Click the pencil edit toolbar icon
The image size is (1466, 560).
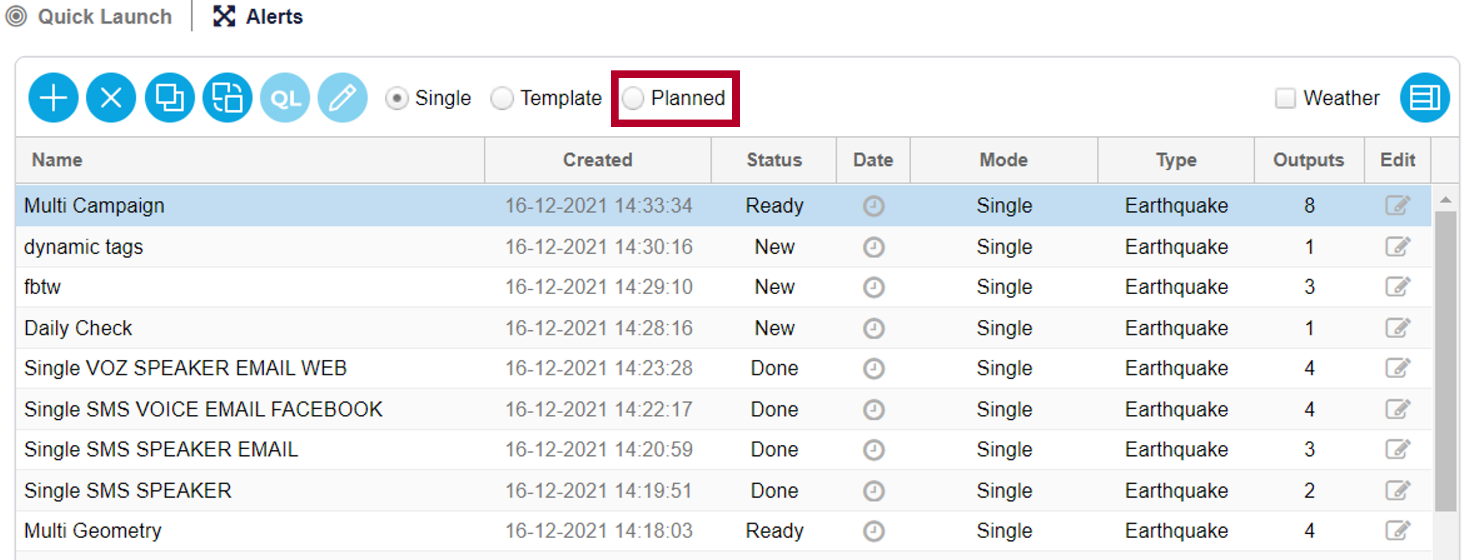coord(342,98)
